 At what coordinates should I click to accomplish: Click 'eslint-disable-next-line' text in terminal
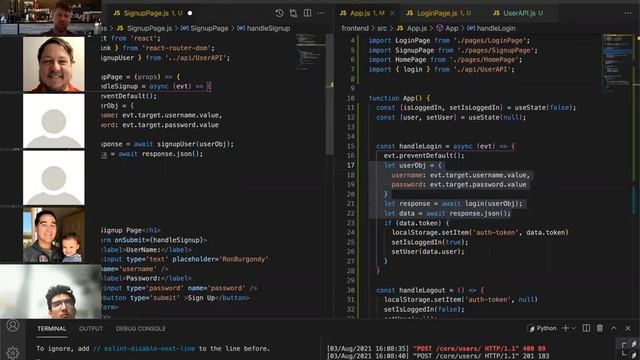coord(149,349)
